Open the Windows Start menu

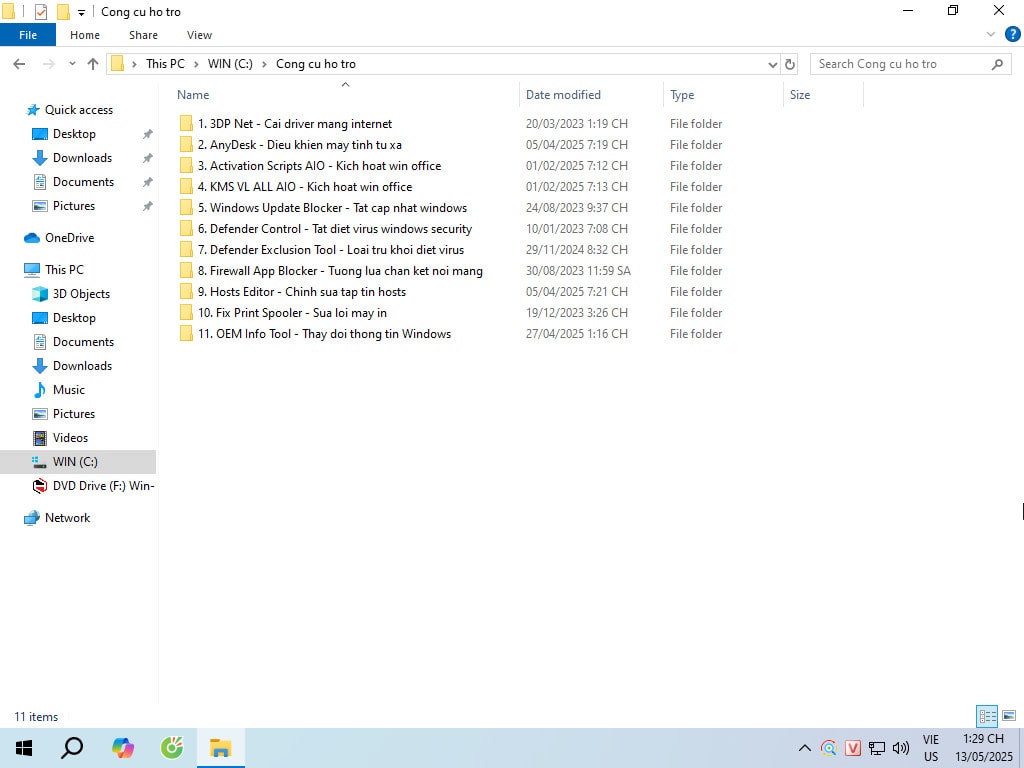24,748
